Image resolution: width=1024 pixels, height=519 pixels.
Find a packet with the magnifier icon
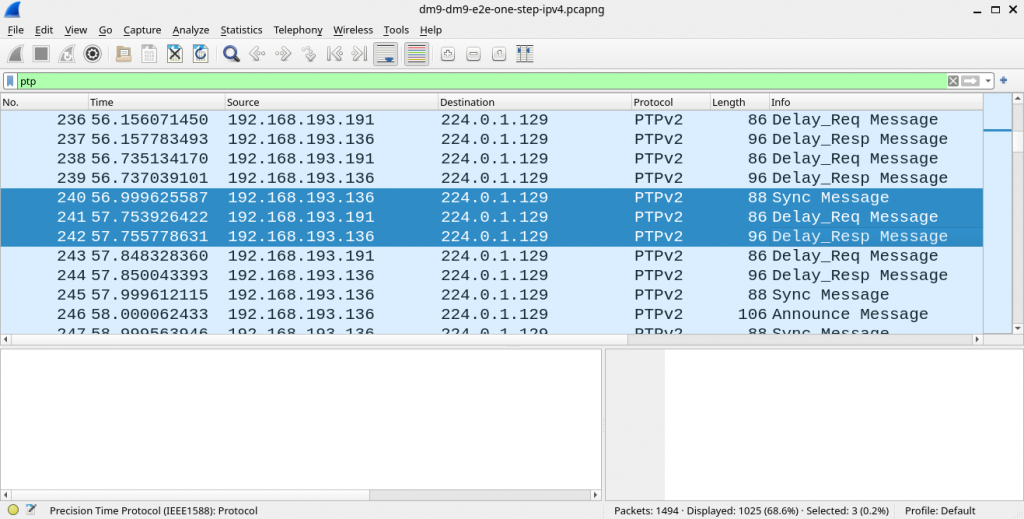click(231, 54)
